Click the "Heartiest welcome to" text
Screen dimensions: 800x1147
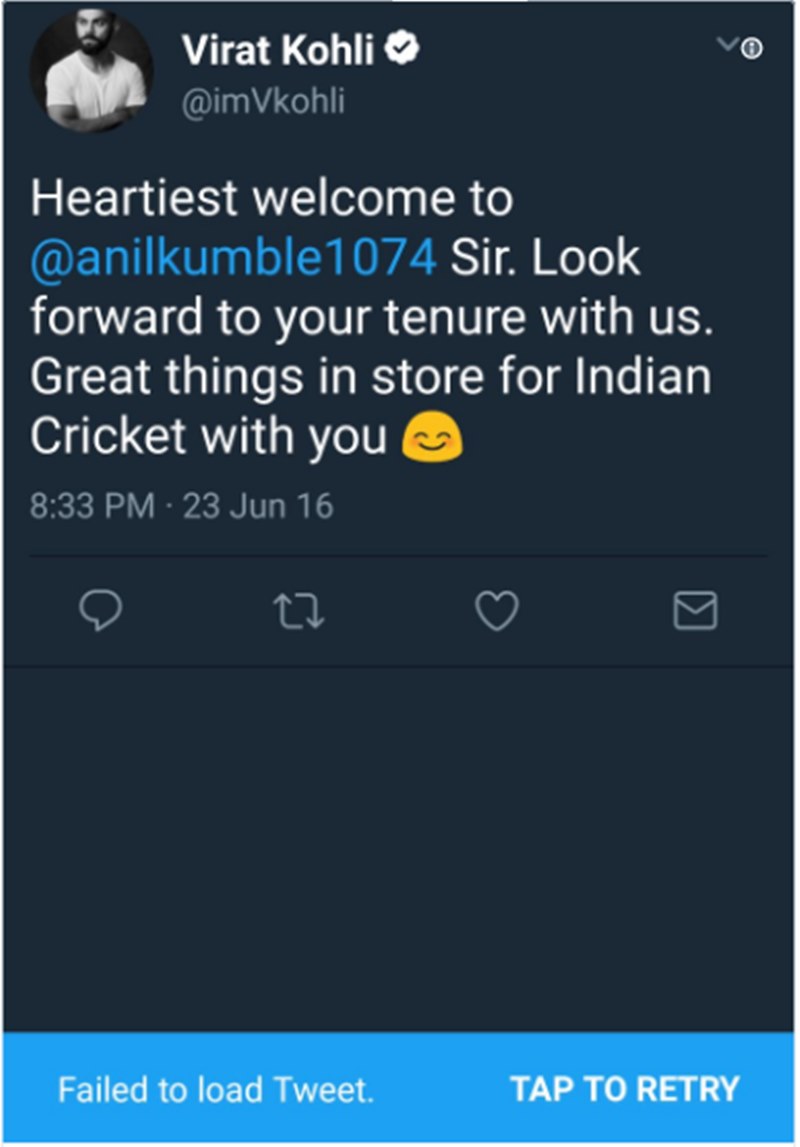click(x=271, y=198)
